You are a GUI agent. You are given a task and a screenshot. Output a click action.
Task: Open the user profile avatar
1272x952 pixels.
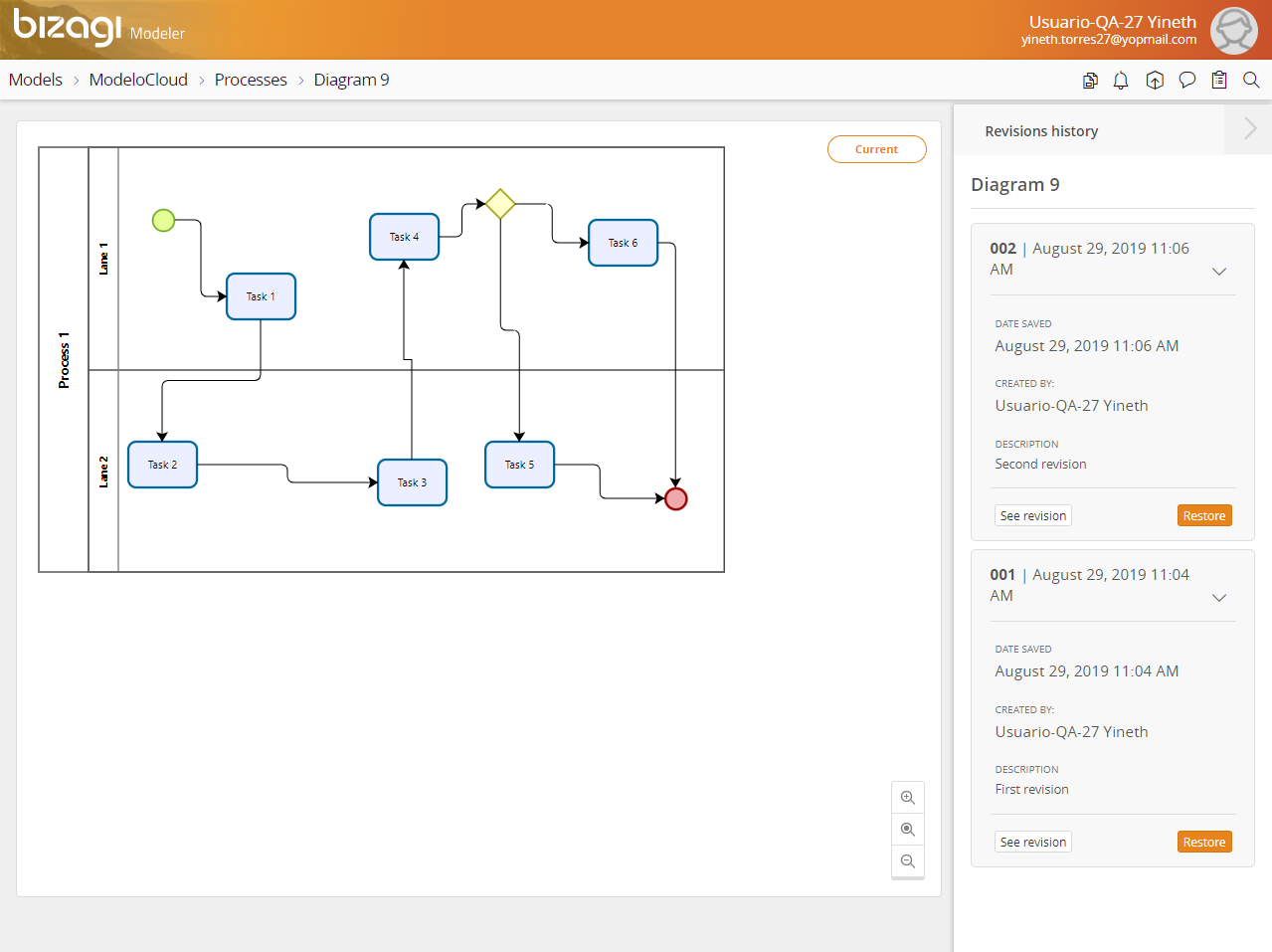coord(1233,31)
